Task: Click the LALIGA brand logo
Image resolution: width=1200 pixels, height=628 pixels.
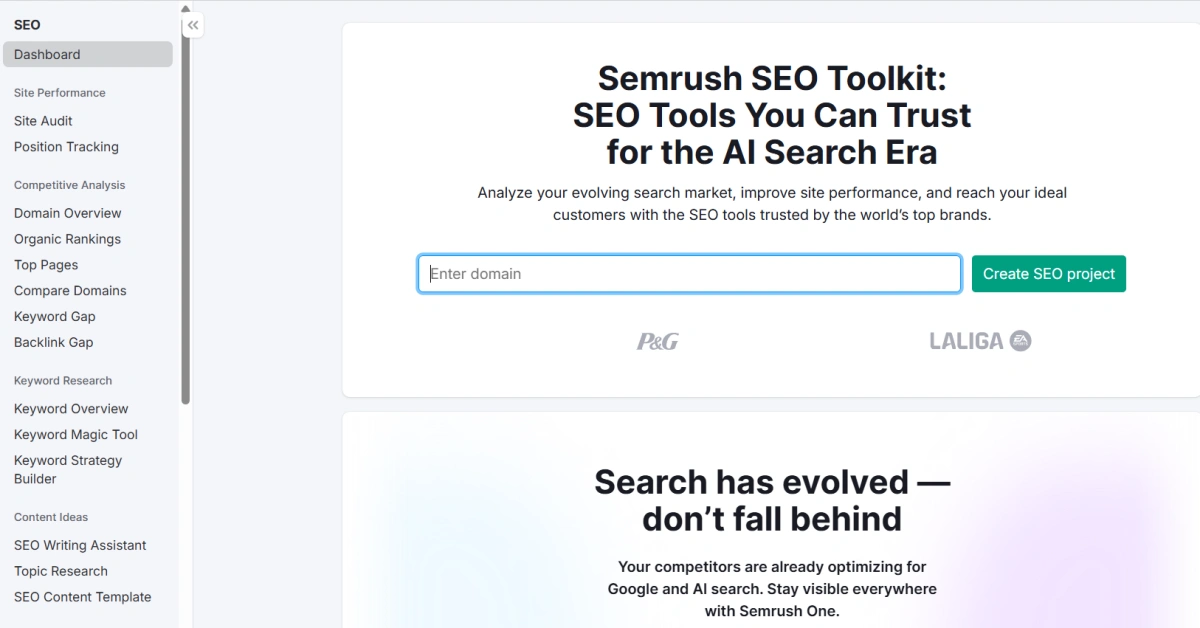Action: click(979, 341)
